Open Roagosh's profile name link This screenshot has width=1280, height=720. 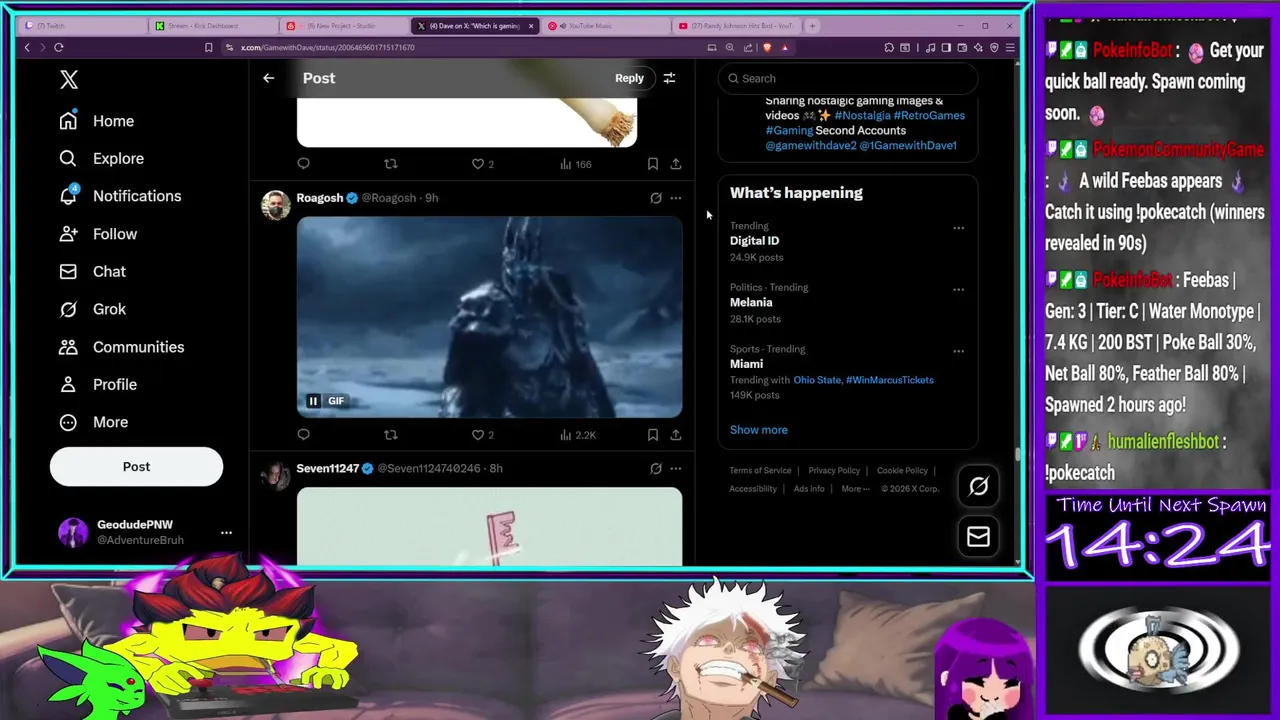[x=319, y=198]
